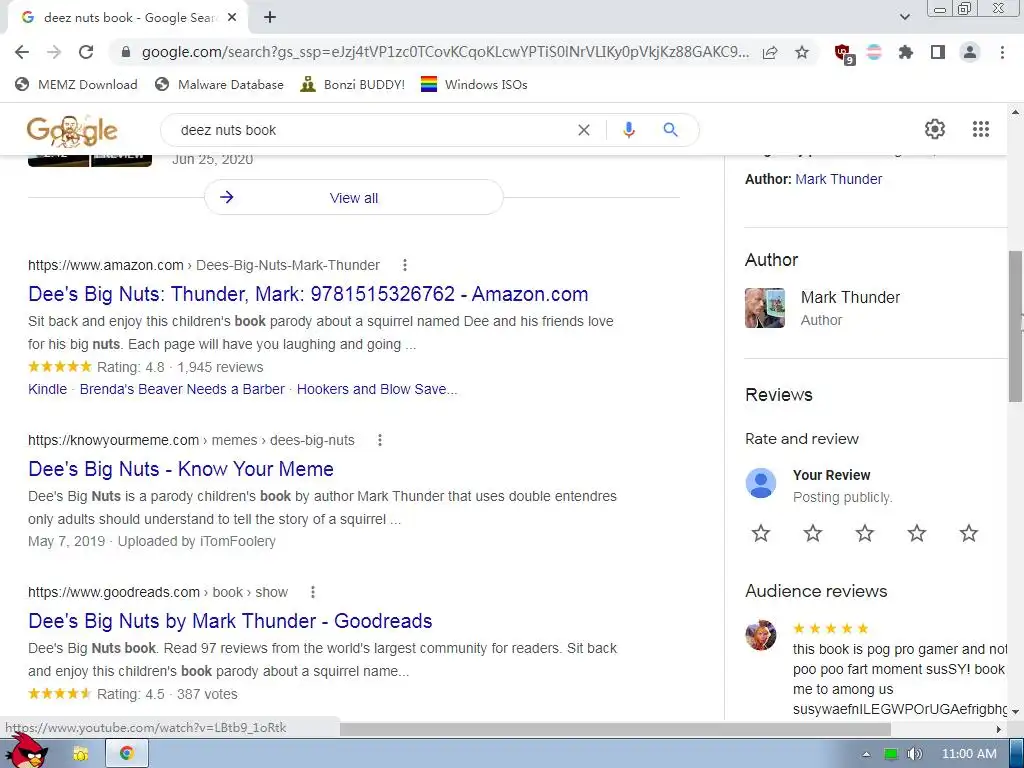
Task: Open options for goodreads result
Action: [x=313, y=592]
